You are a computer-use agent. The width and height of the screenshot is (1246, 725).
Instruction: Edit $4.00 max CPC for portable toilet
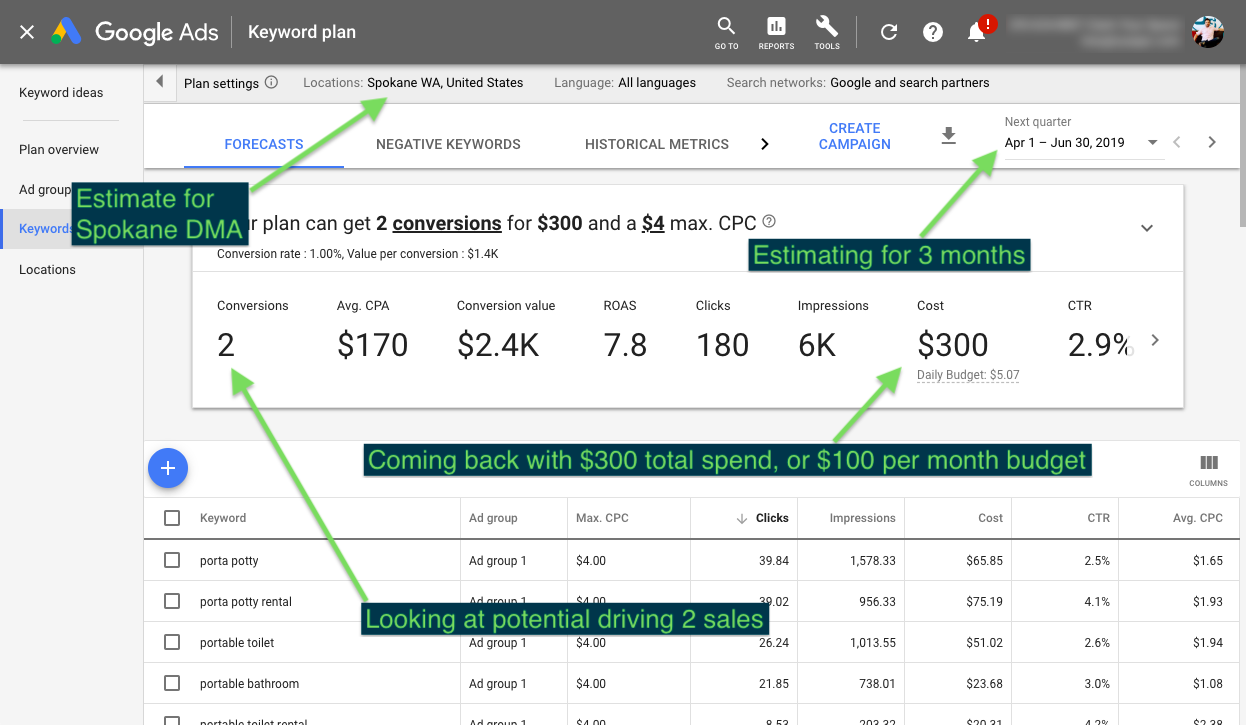click(591, 643)
